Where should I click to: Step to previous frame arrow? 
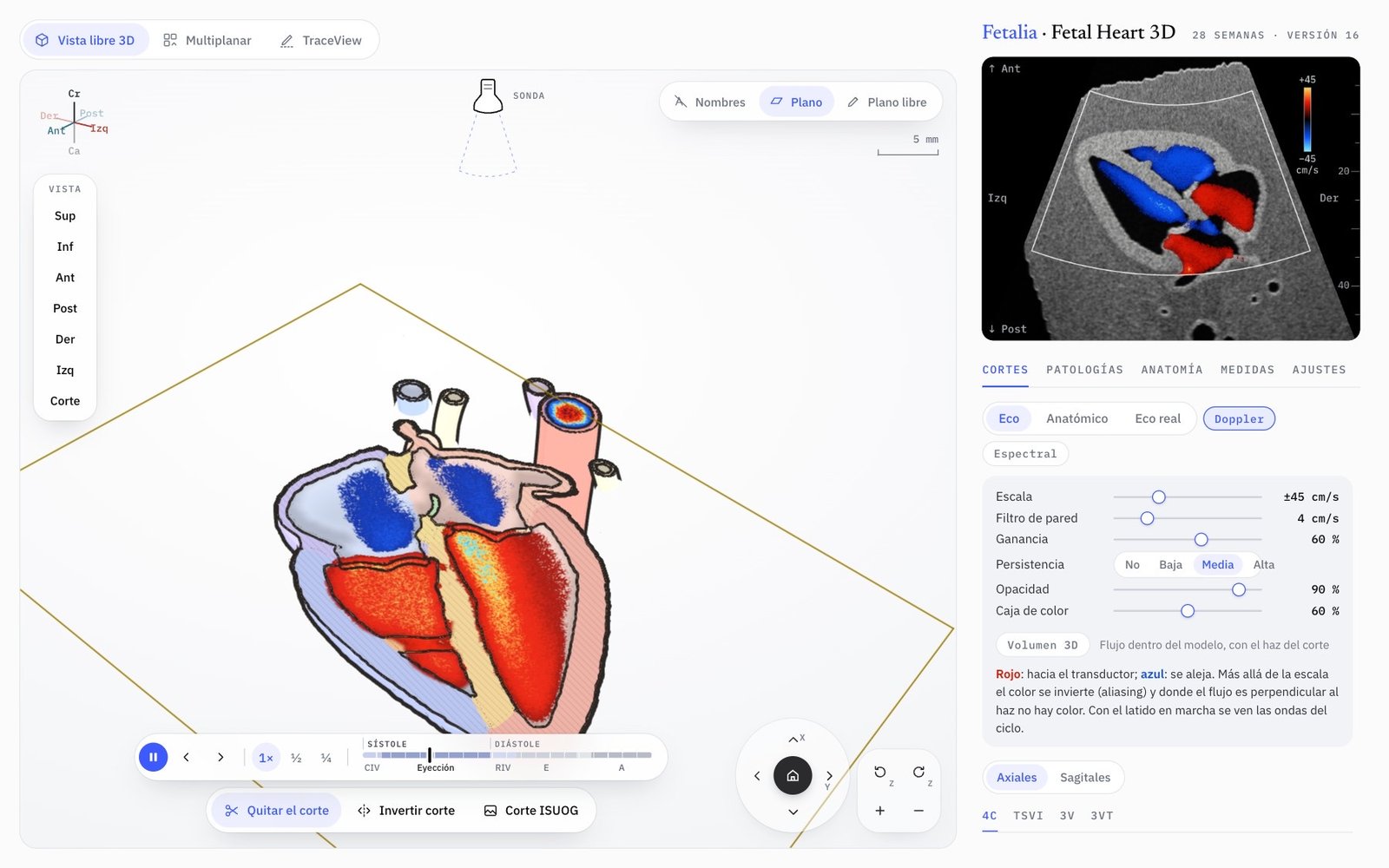pos(187,757)
